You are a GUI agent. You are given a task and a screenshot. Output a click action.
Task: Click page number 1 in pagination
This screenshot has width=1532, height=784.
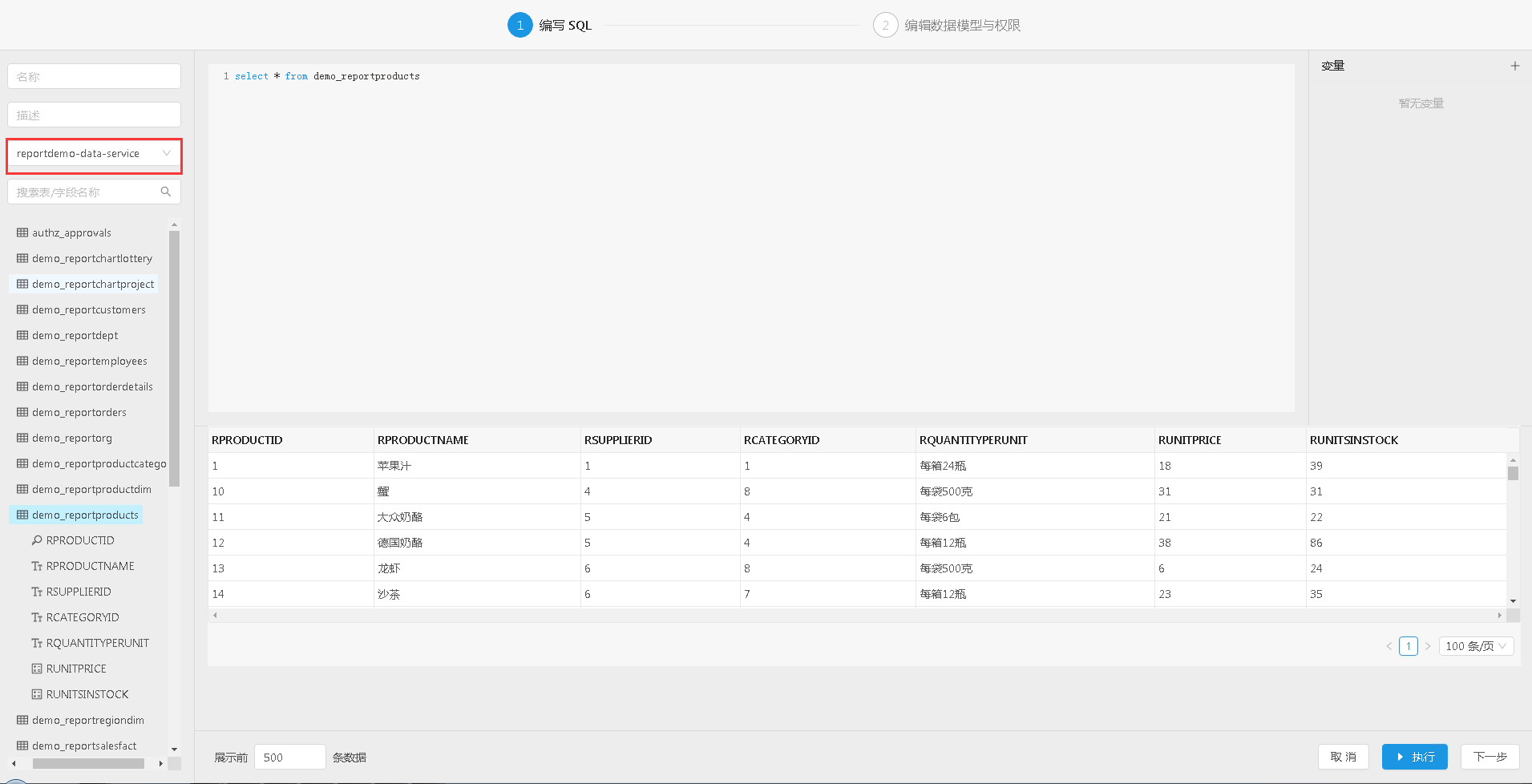click(1409, 646)
